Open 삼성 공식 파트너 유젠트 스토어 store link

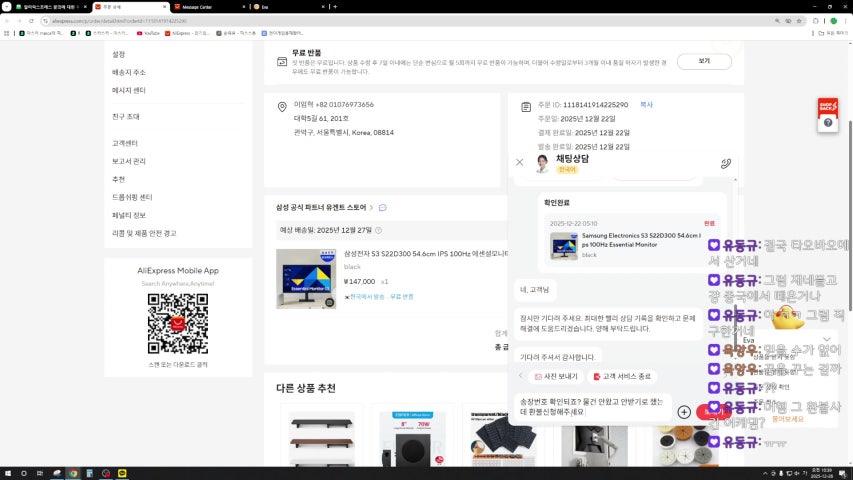point(321,207)
